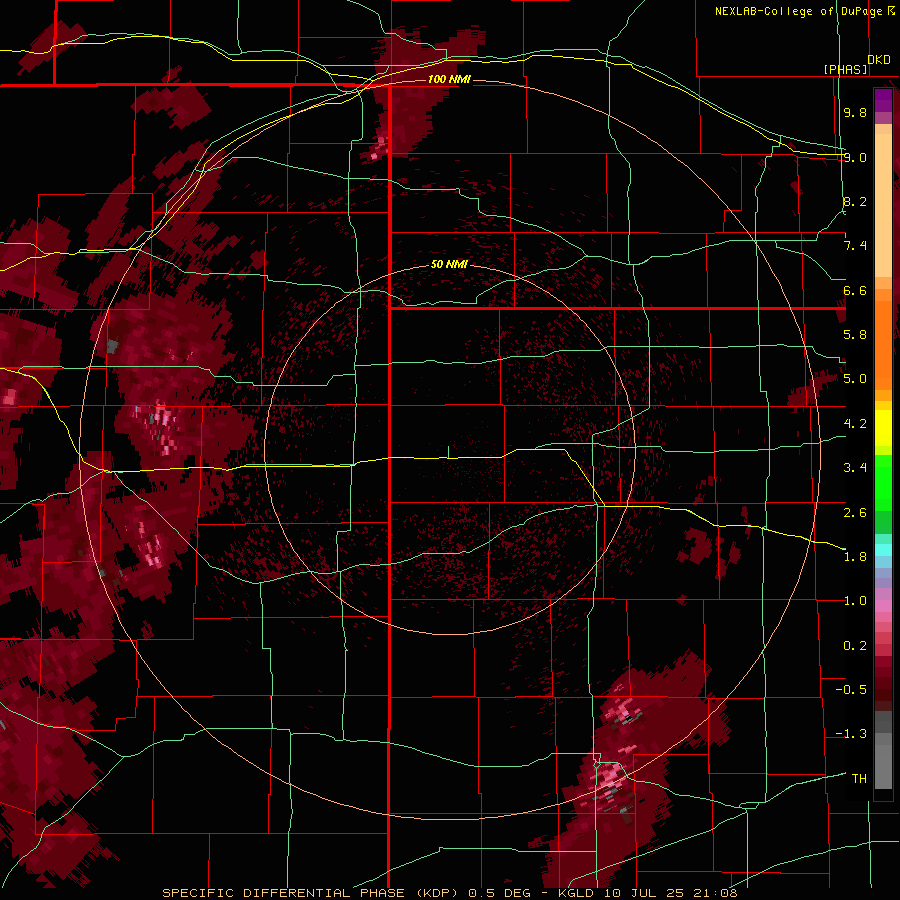Image resolution: width=900 pixels, height=900 pixels.
Task: Click the 1.8 scale value
Action: pyautogui.click(x=855, y=557)
